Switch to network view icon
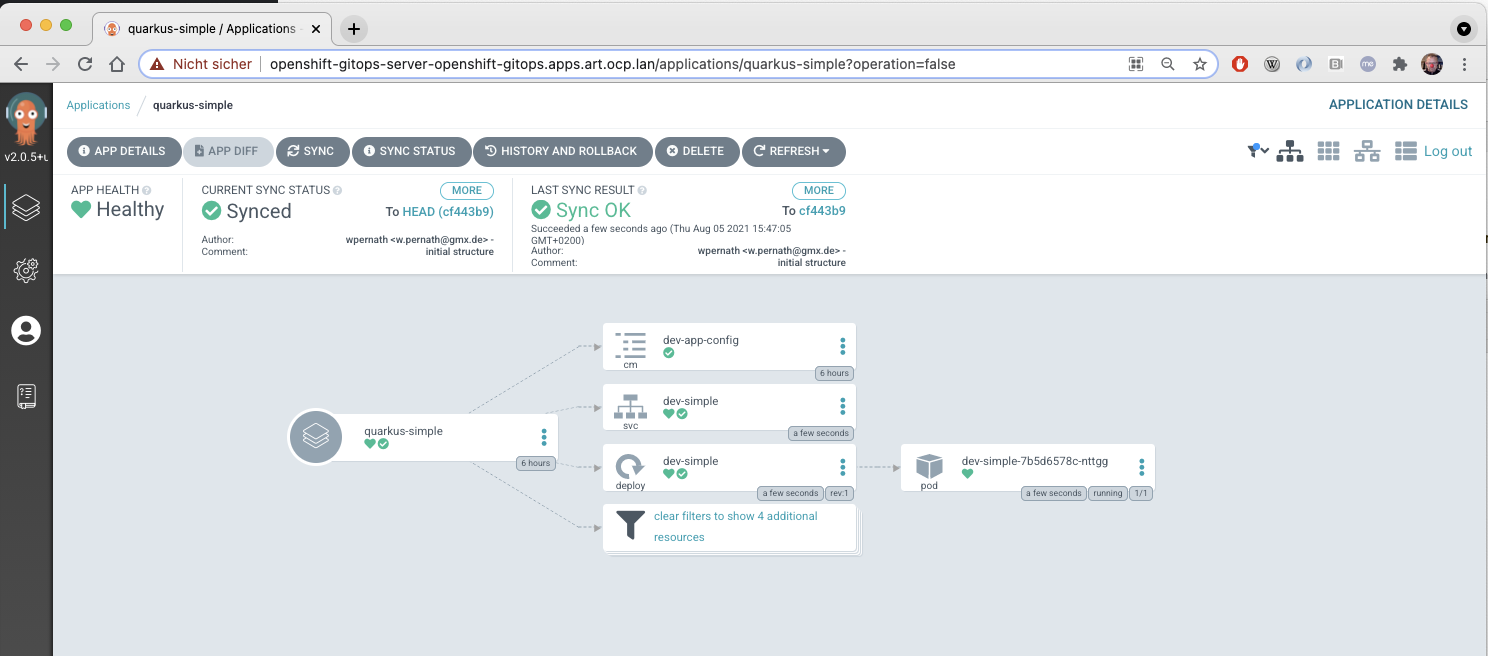This screenshot has width=1488, height=656. pyautogui.click(x=1367, y=151)
